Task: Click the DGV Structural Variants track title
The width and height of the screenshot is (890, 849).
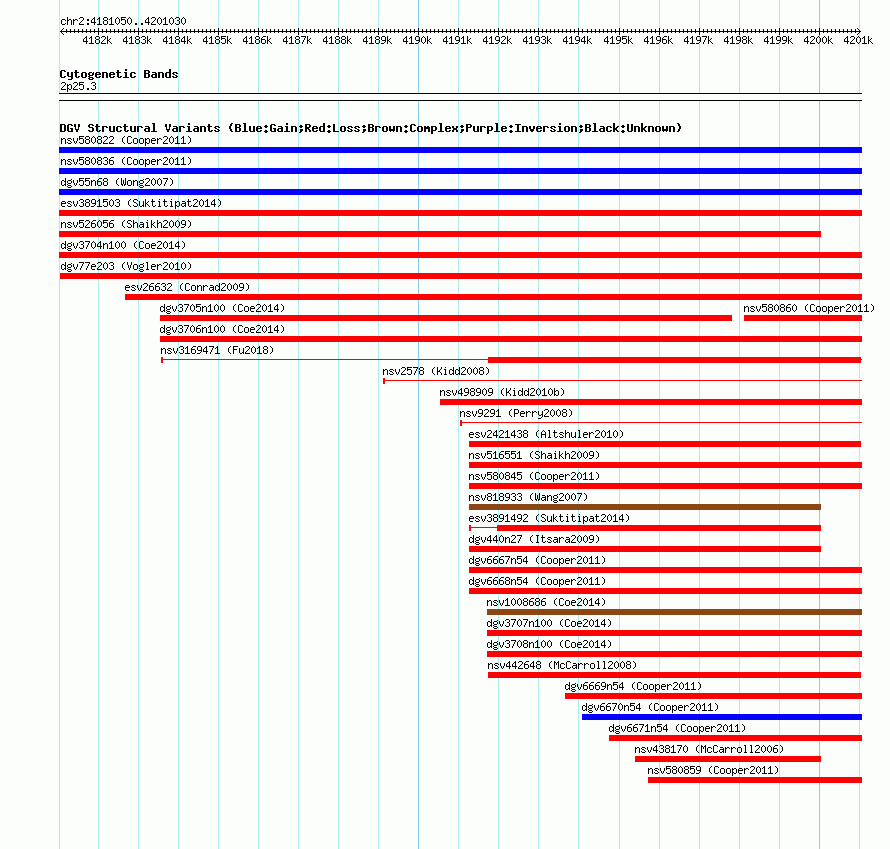Action: (371, 128)
